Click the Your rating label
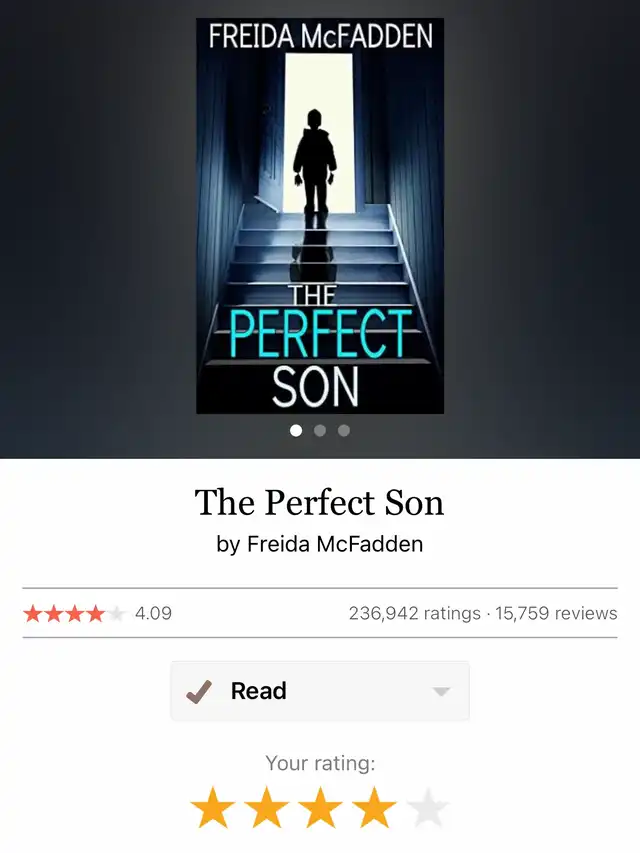The height and width of the screenshot is (853, 640). tap(320, 763)
